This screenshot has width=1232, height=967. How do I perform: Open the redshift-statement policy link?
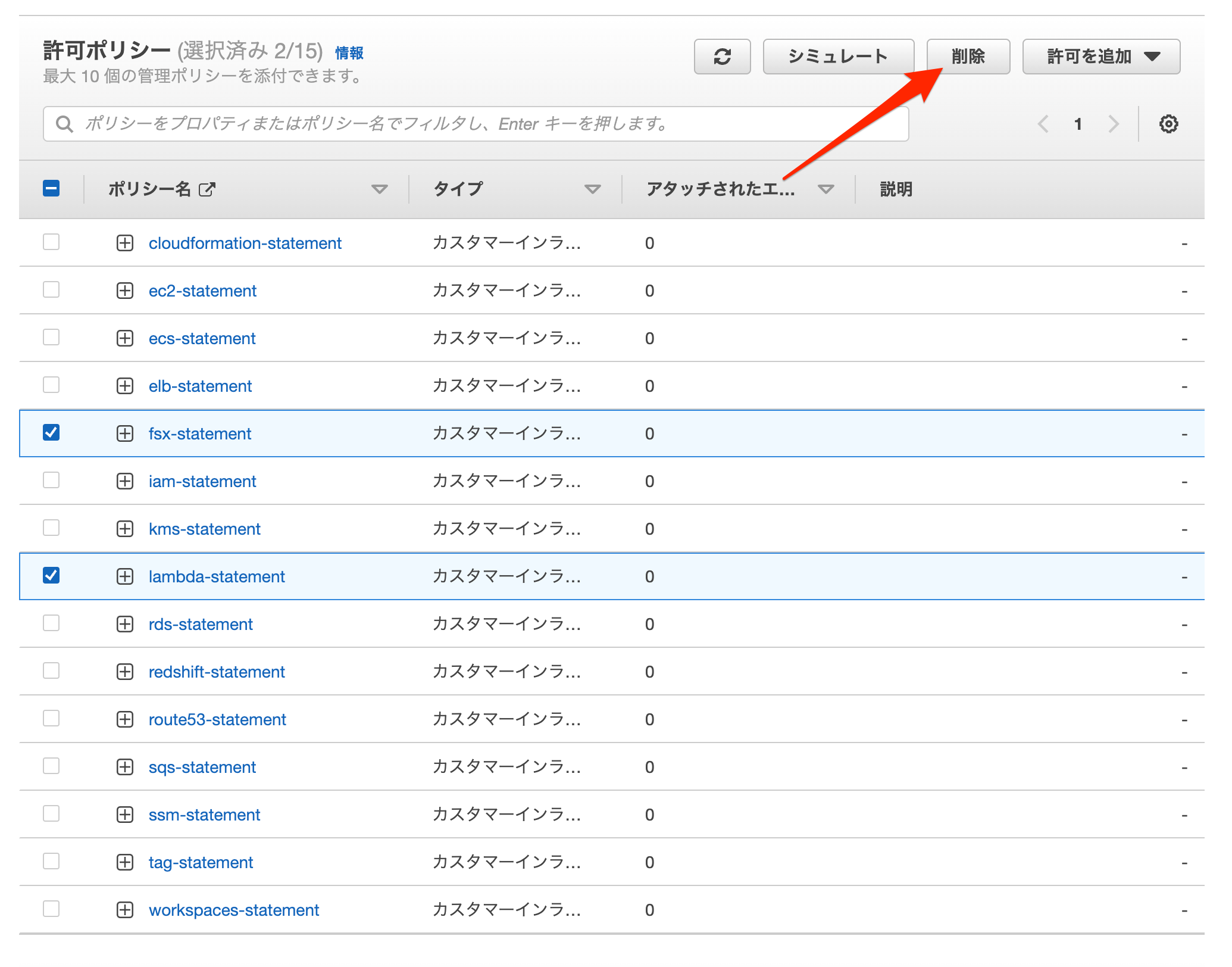[x=217, y=672]
